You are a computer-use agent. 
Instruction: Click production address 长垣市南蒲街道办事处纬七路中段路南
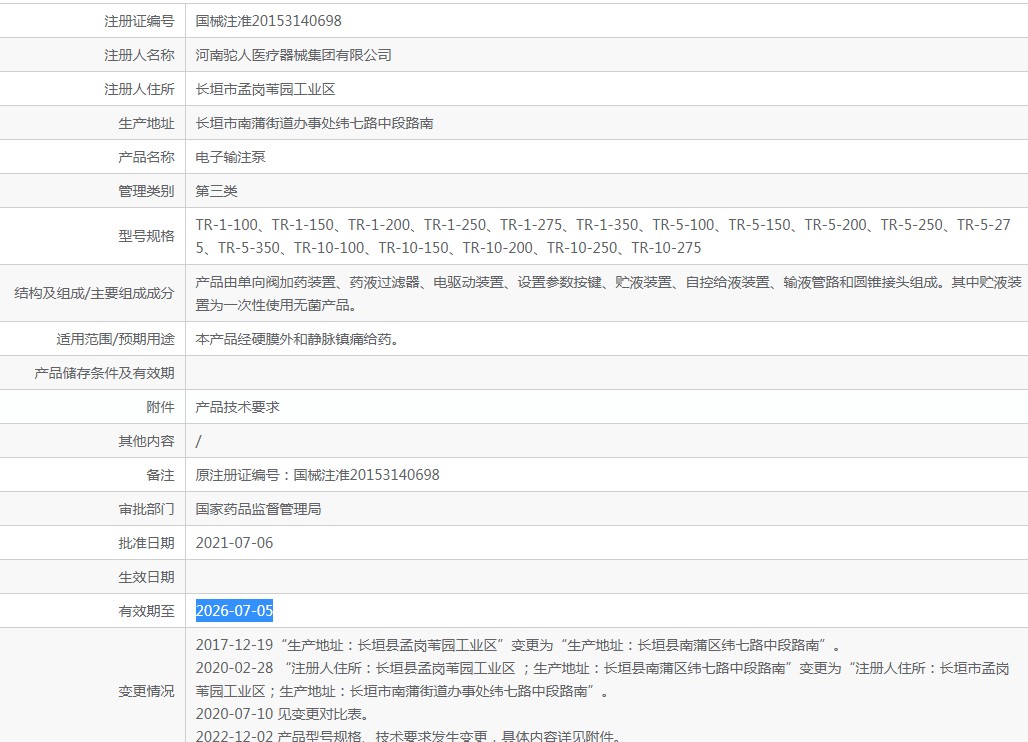point(314,123)
